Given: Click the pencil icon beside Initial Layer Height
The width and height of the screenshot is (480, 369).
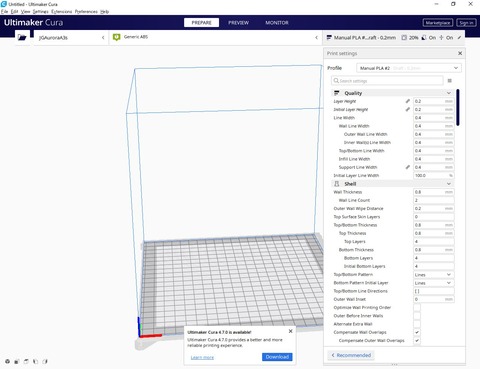Looking at the screenshot, I should (407, 109).
